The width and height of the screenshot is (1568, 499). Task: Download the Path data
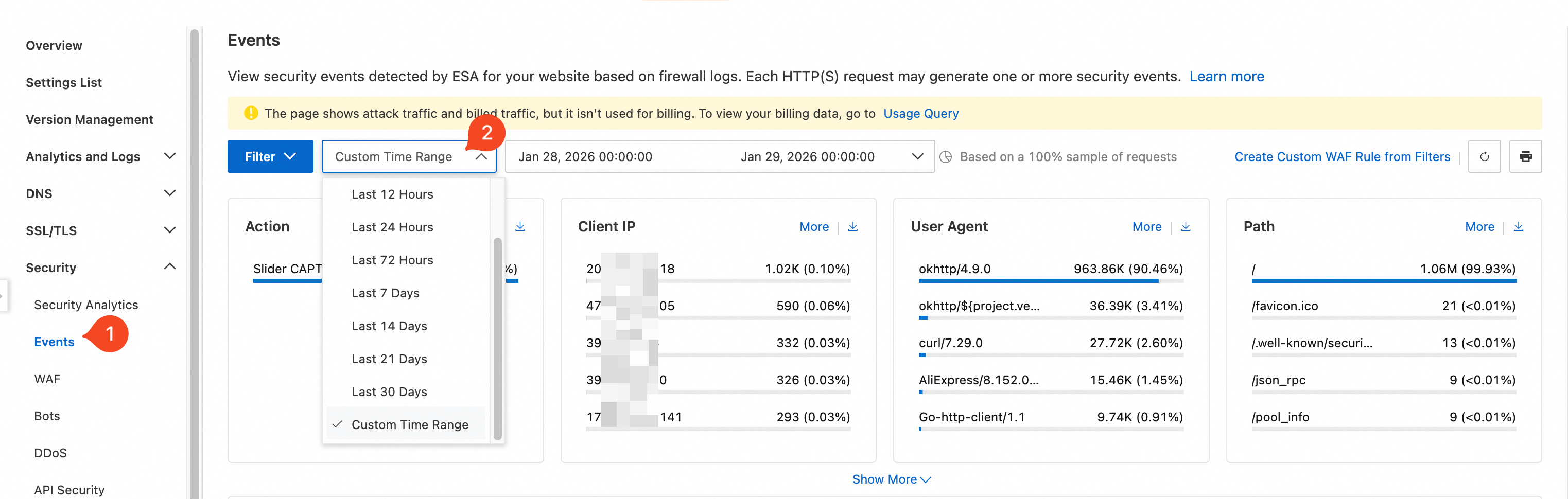point(1518,226)
